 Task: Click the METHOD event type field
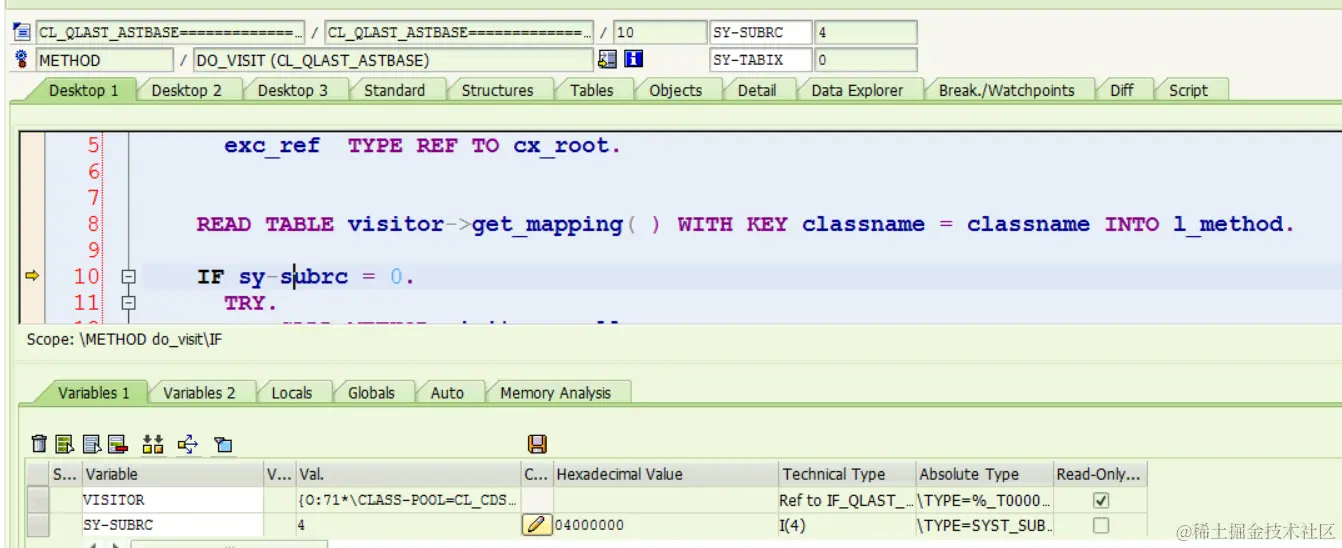tap(104, 60)
